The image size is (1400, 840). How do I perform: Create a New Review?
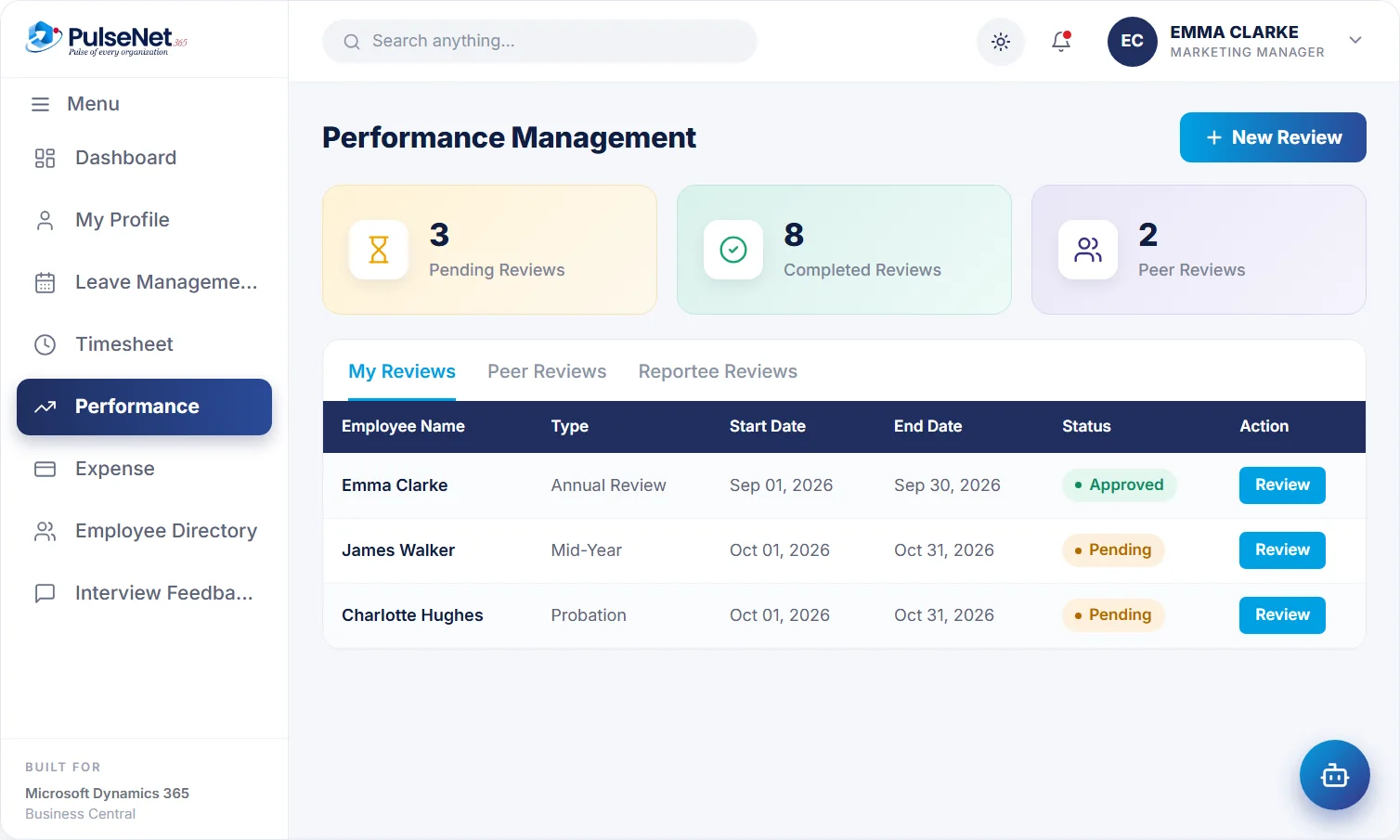(1273, 137)
